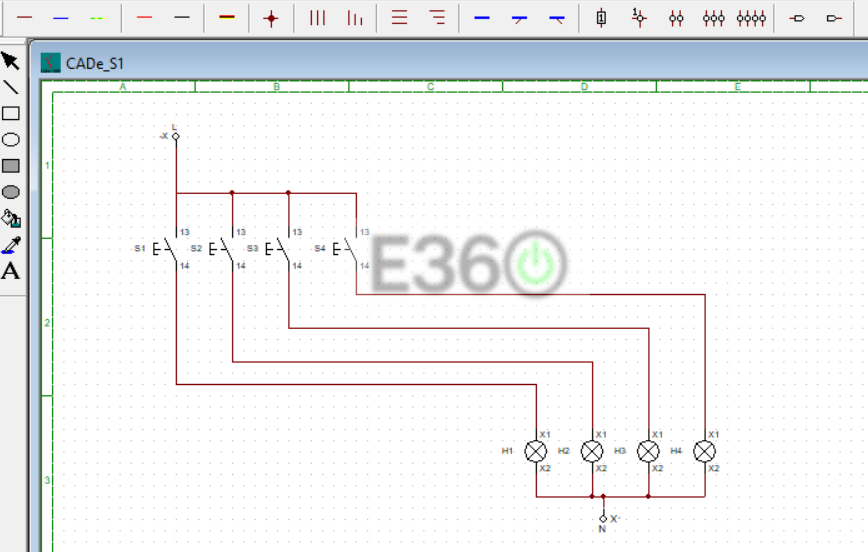Choose the filled rectangle drawing tool
Image resolution: width=868 pixels, height=552 pixels.
pyautogui.click(x=11, y=166)
